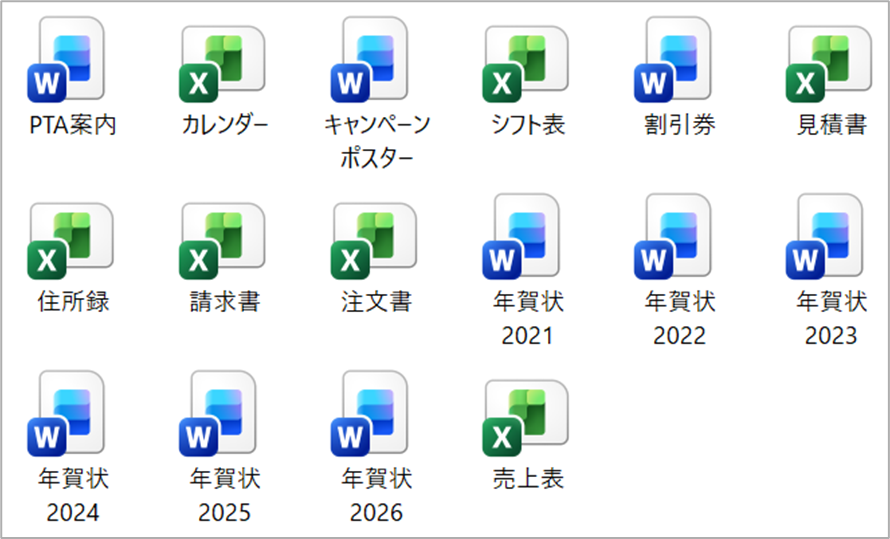Click the 見積書 file name label
Screen dimensions: 890x539
pos(831,126)
